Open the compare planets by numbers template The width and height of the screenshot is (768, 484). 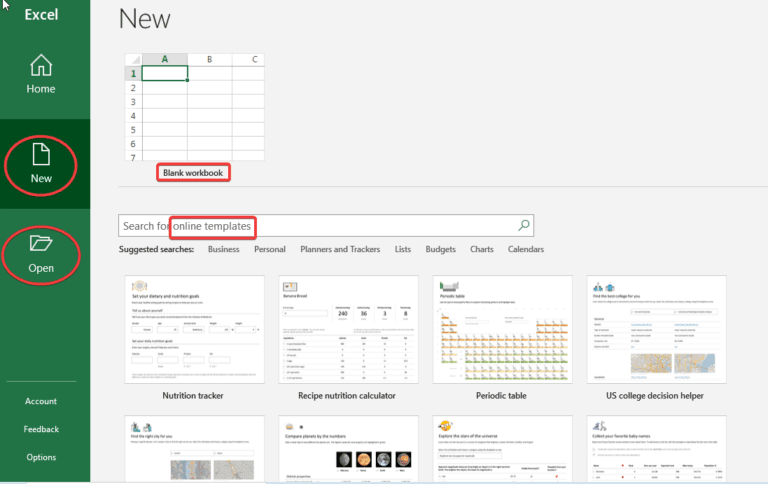[348, 449]
